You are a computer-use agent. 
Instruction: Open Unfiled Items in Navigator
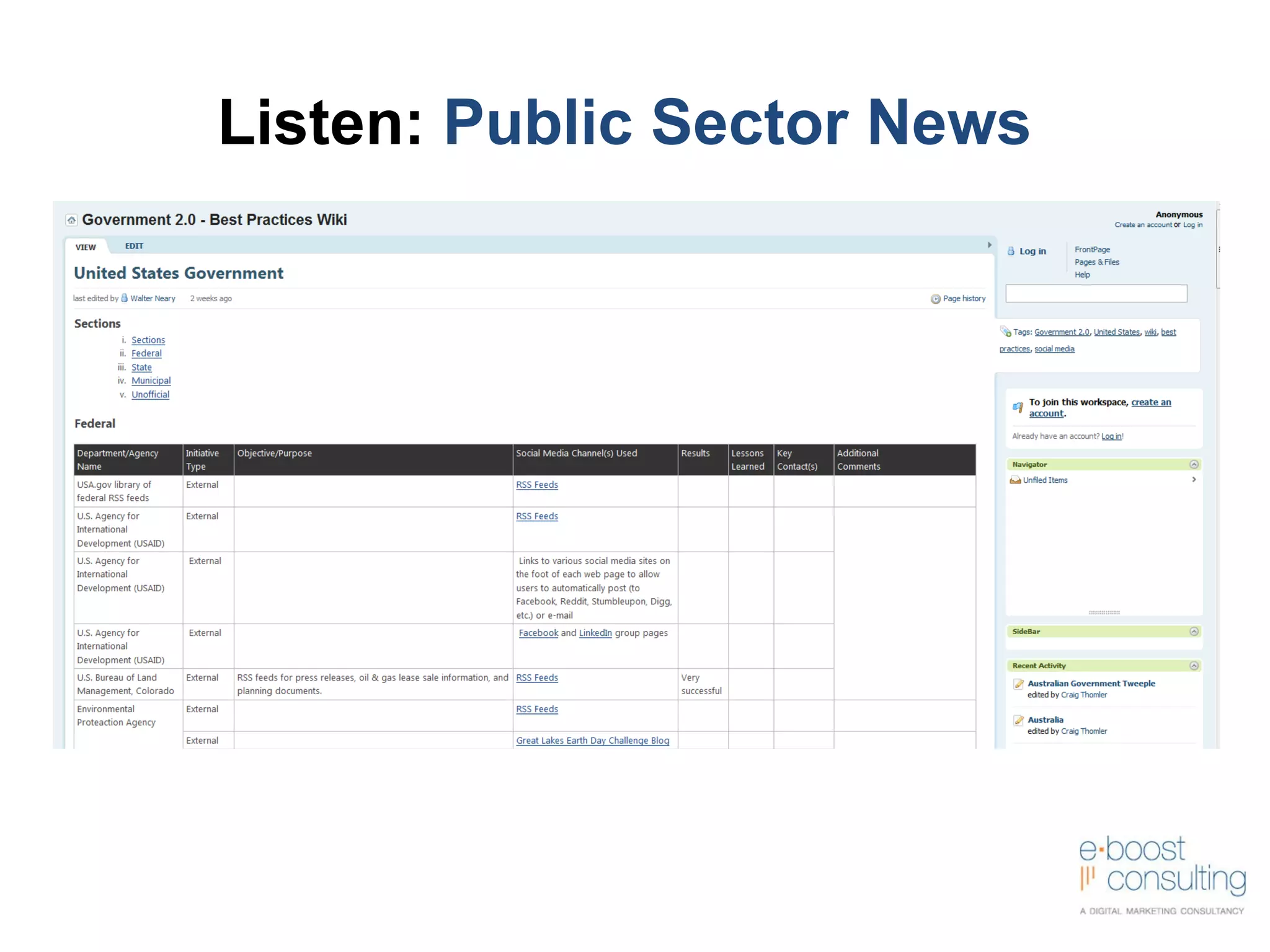tap(1046, 480)
